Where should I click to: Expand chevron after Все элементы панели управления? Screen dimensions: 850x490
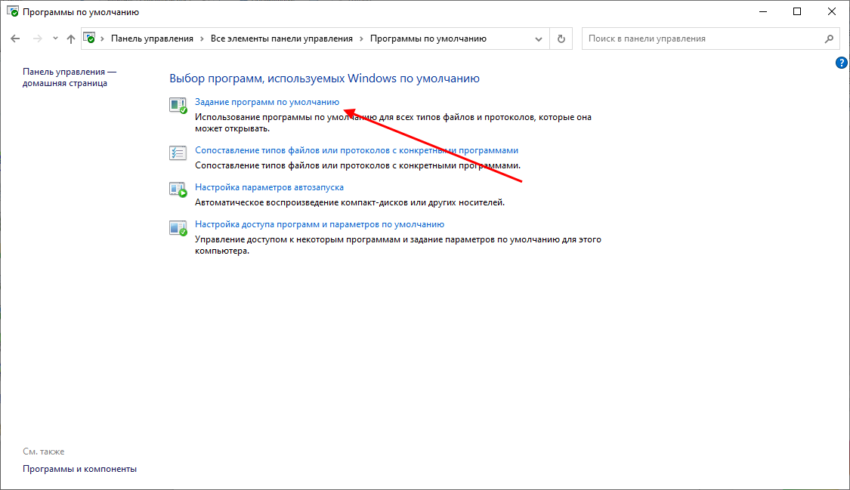(x=361, y=39)
